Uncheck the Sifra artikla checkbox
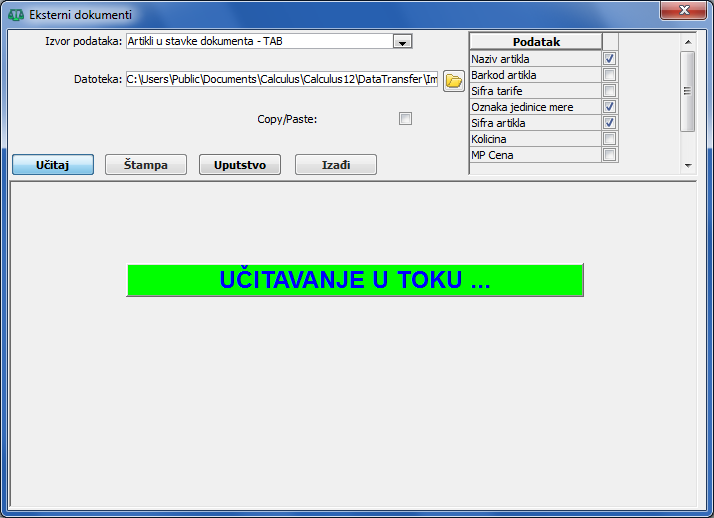The image size is (714, 518). (x=609, y=123)
